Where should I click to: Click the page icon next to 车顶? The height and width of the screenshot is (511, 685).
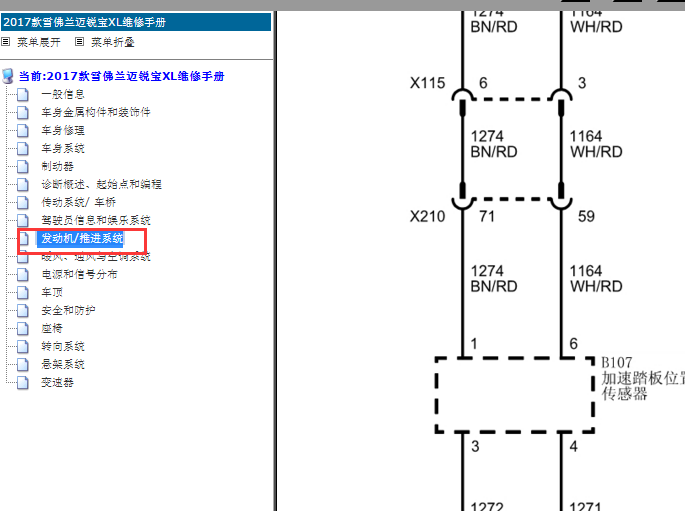tap(23, 292)
